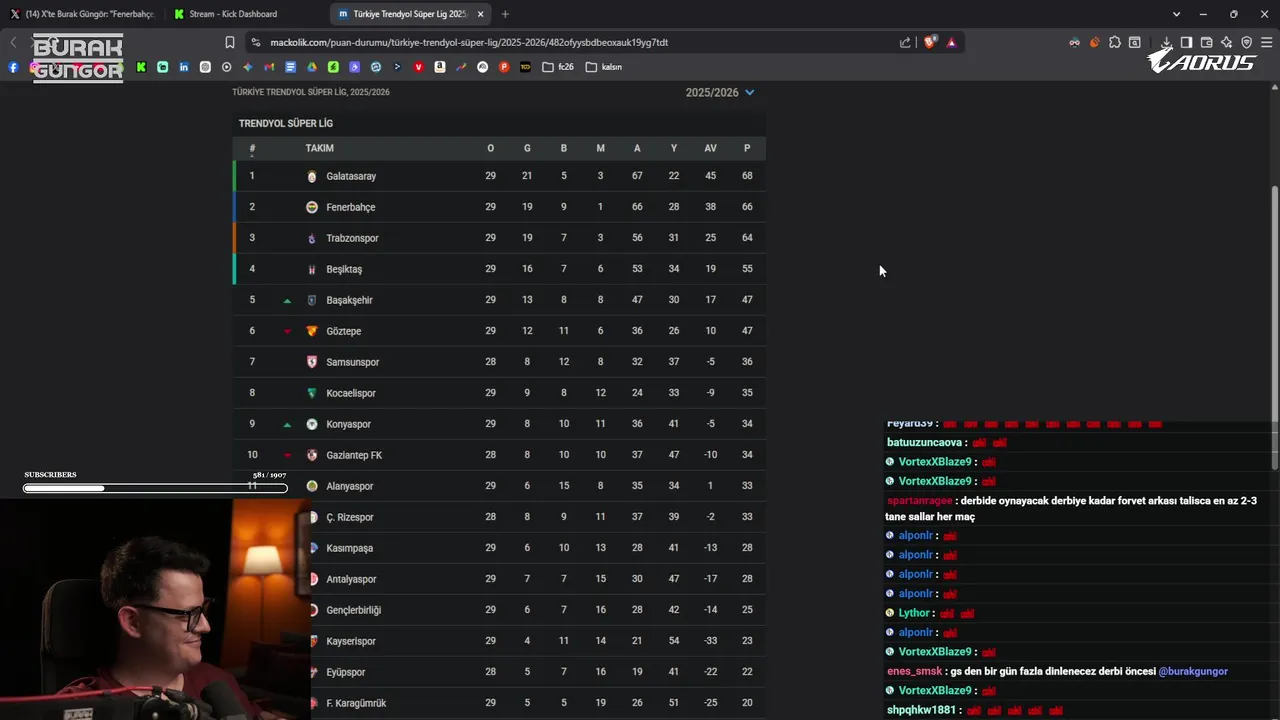Open the LinkedIn bookmark icon
This screenshot has width=1280, height=720.
pos(184,67)
